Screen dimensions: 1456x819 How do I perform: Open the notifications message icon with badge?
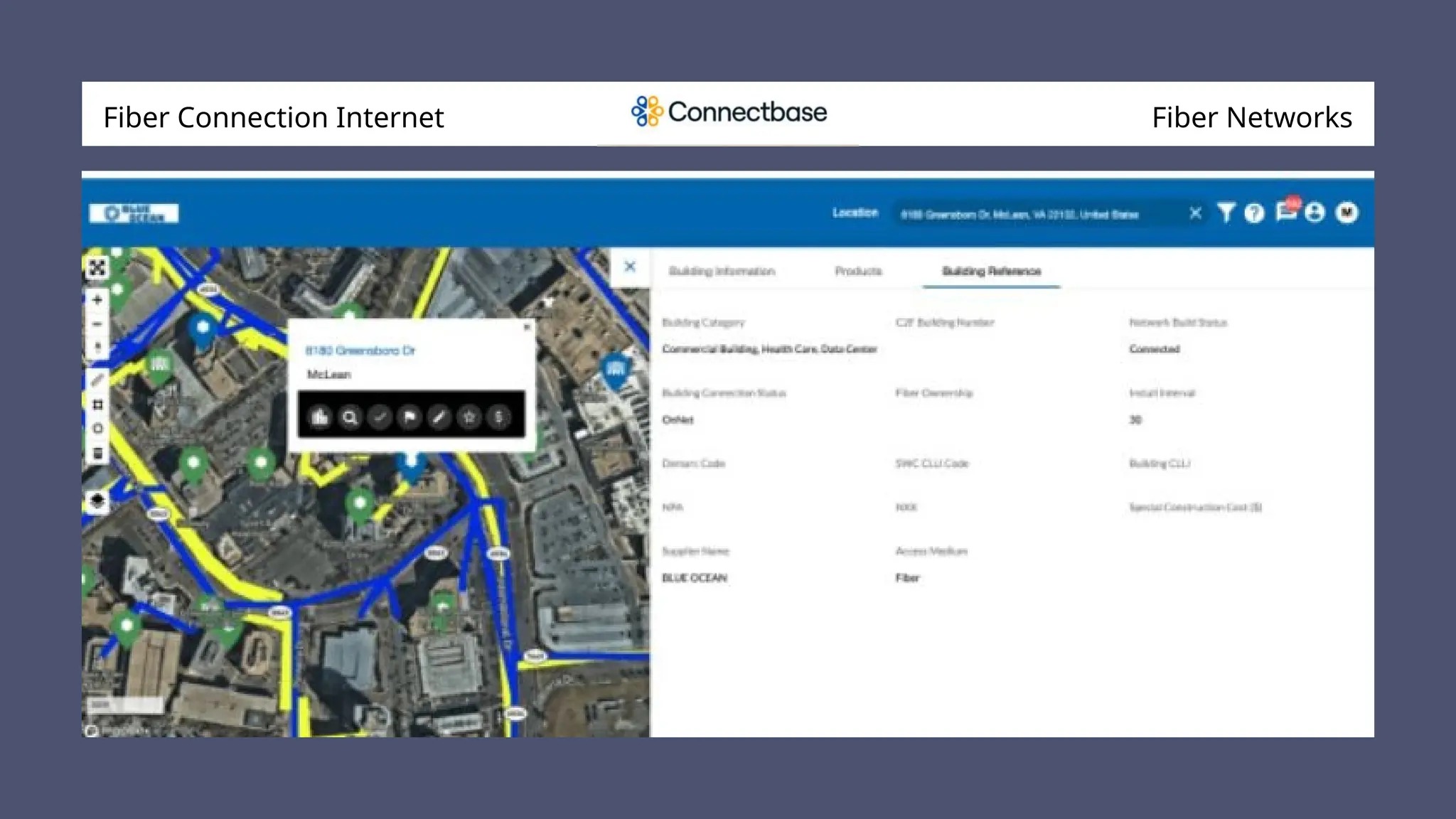1287,210
